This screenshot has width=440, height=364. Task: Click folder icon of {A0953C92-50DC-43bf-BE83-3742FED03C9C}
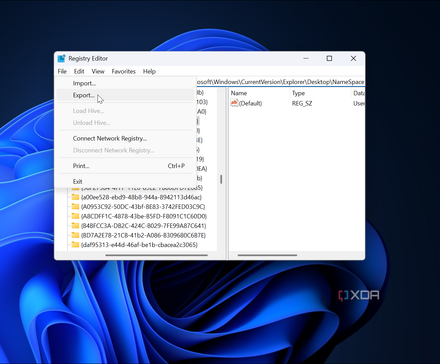coord(76,206)
